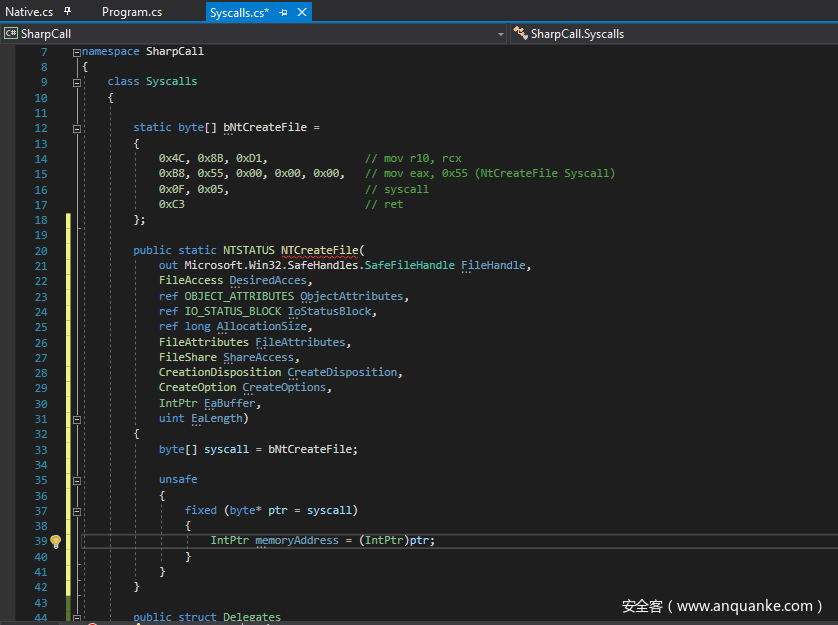
Task: Open the SharpCall project dropdown arrow
Action: [x=501, y=34]
